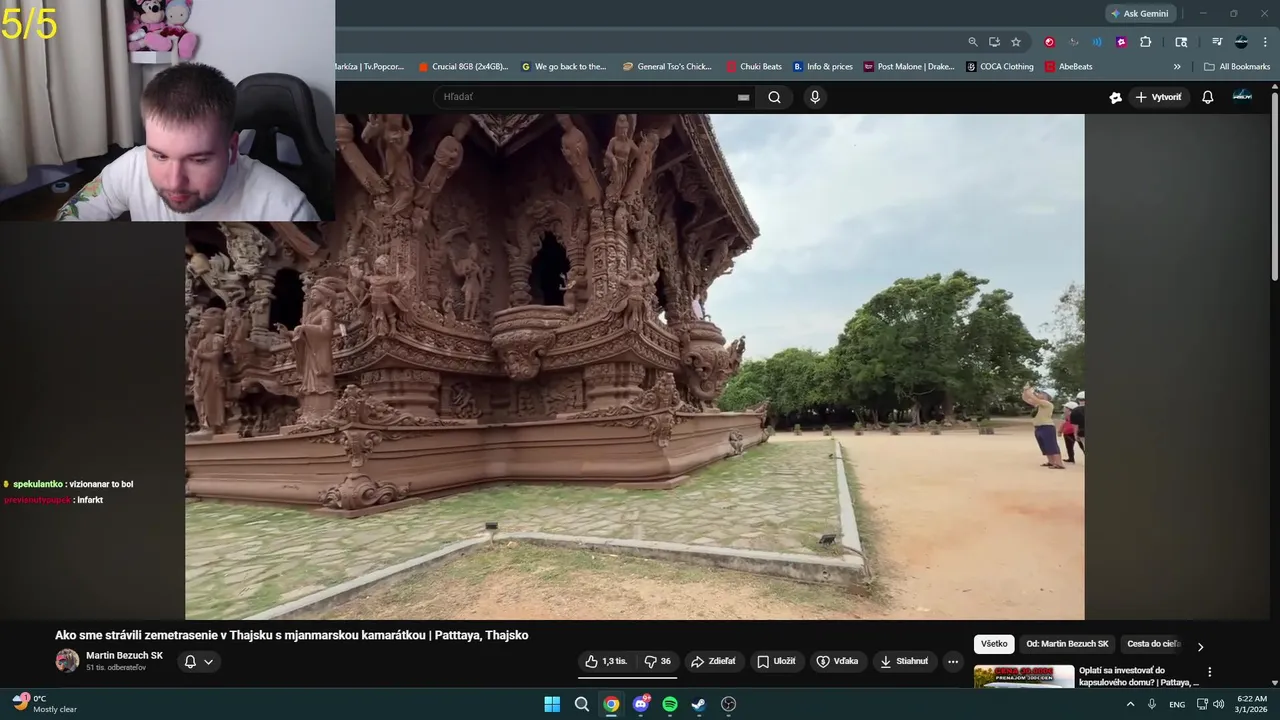Image resolution: width=1280 pixels, height=720 pixels.
Task: Open Steam from the taskbar
Action: [699, 704]
